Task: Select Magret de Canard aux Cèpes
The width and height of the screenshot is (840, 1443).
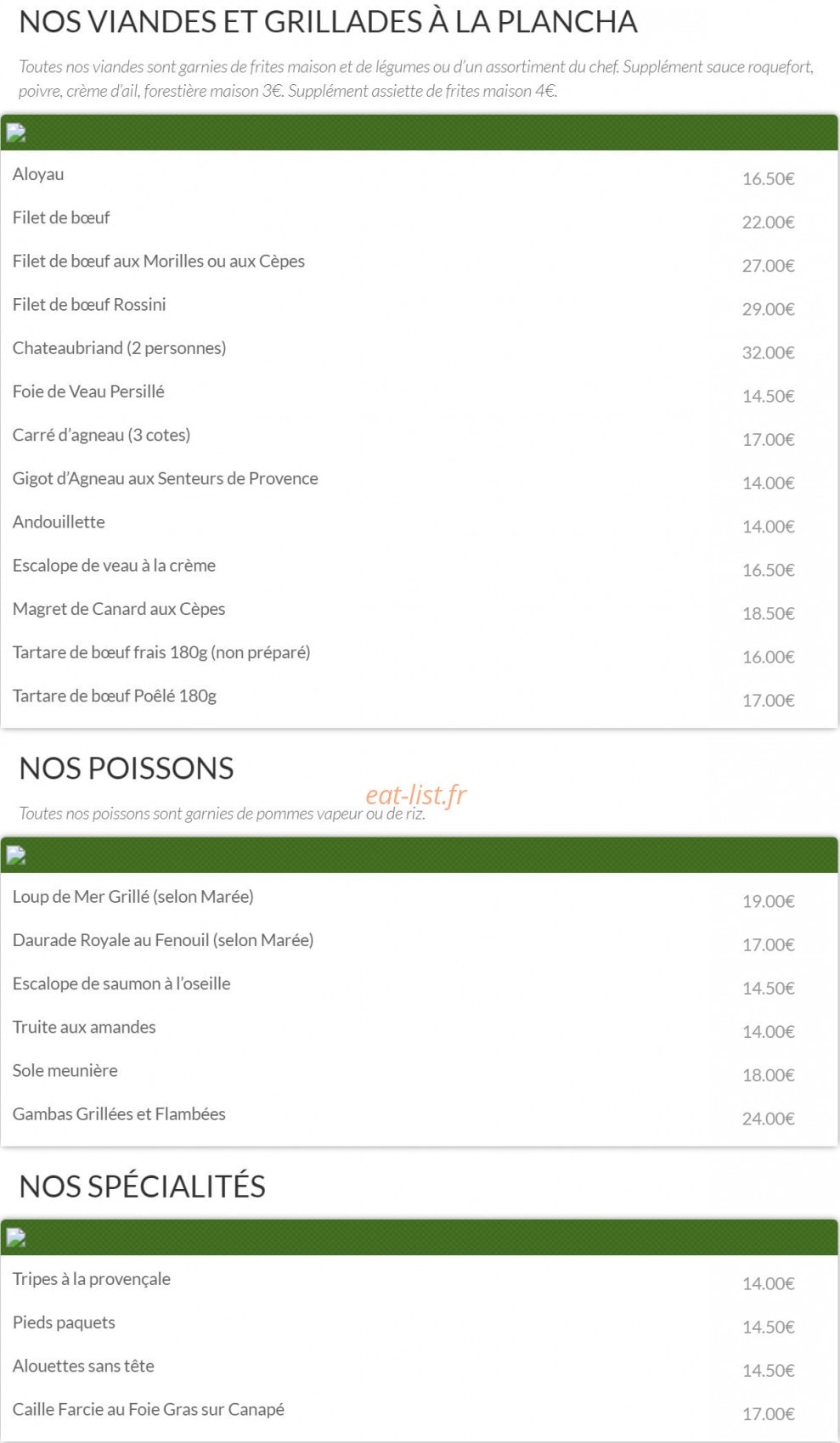Action: 119,609
